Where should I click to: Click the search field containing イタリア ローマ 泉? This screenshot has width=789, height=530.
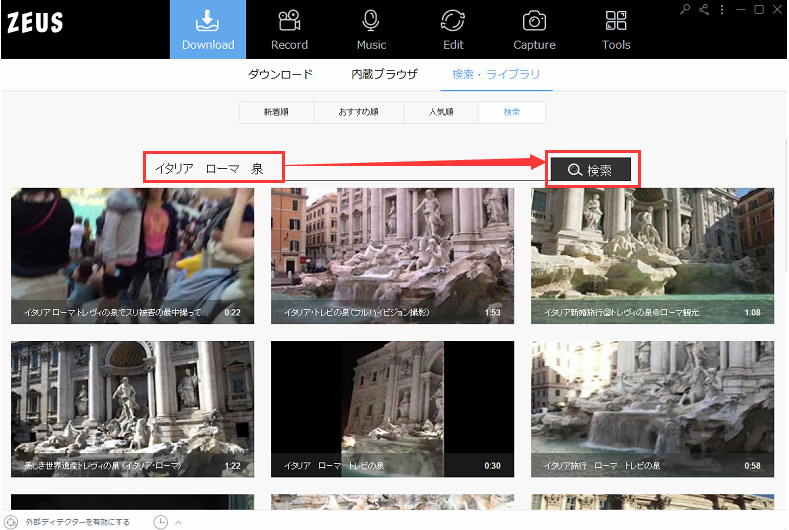[214, 169]
